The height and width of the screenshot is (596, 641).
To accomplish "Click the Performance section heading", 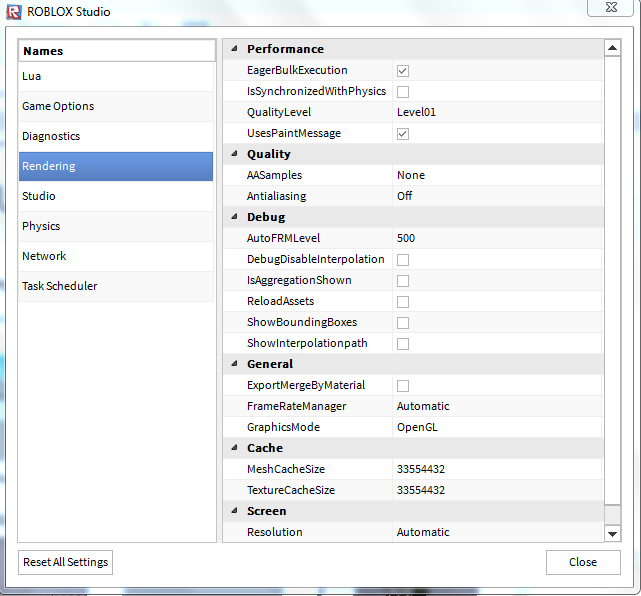I will pyautogui.click(x=285, y=49).
